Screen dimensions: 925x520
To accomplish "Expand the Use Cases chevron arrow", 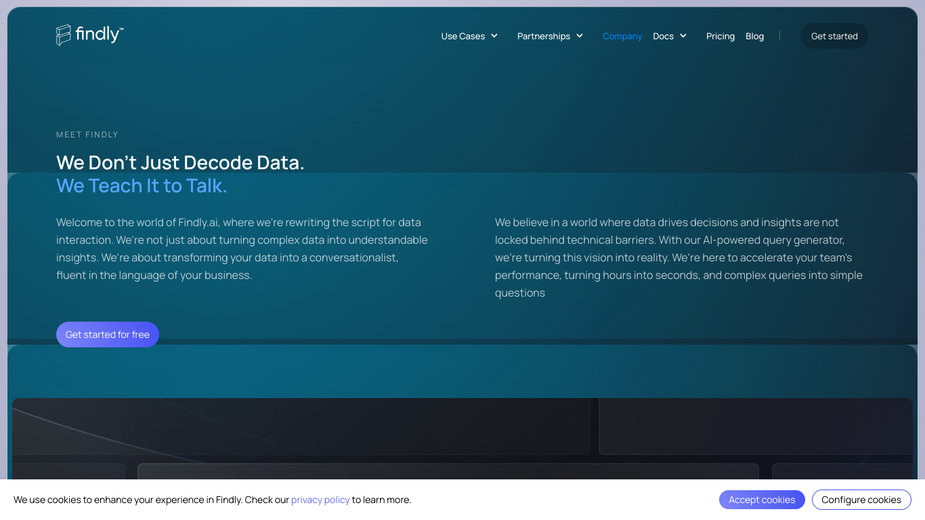I will 494,36.
